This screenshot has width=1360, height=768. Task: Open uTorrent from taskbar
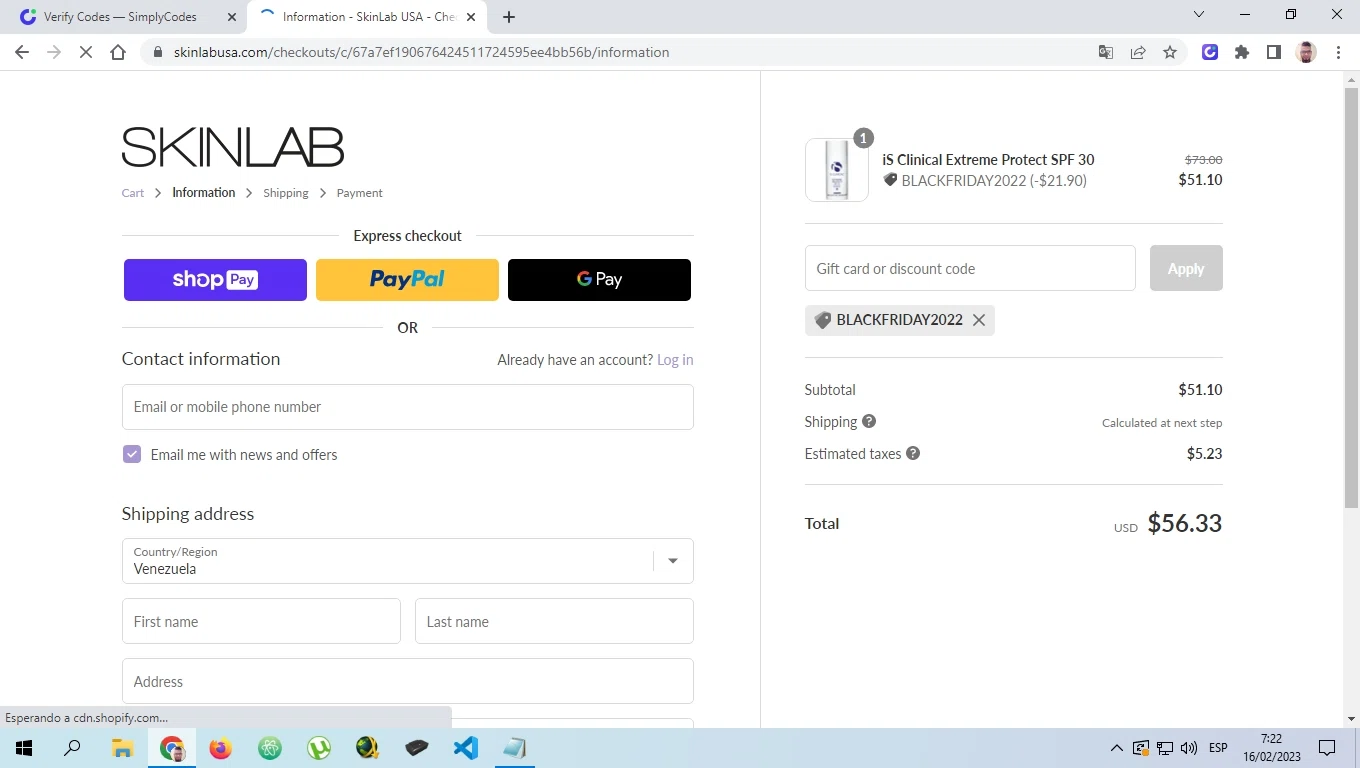click(x=318, y=748)
